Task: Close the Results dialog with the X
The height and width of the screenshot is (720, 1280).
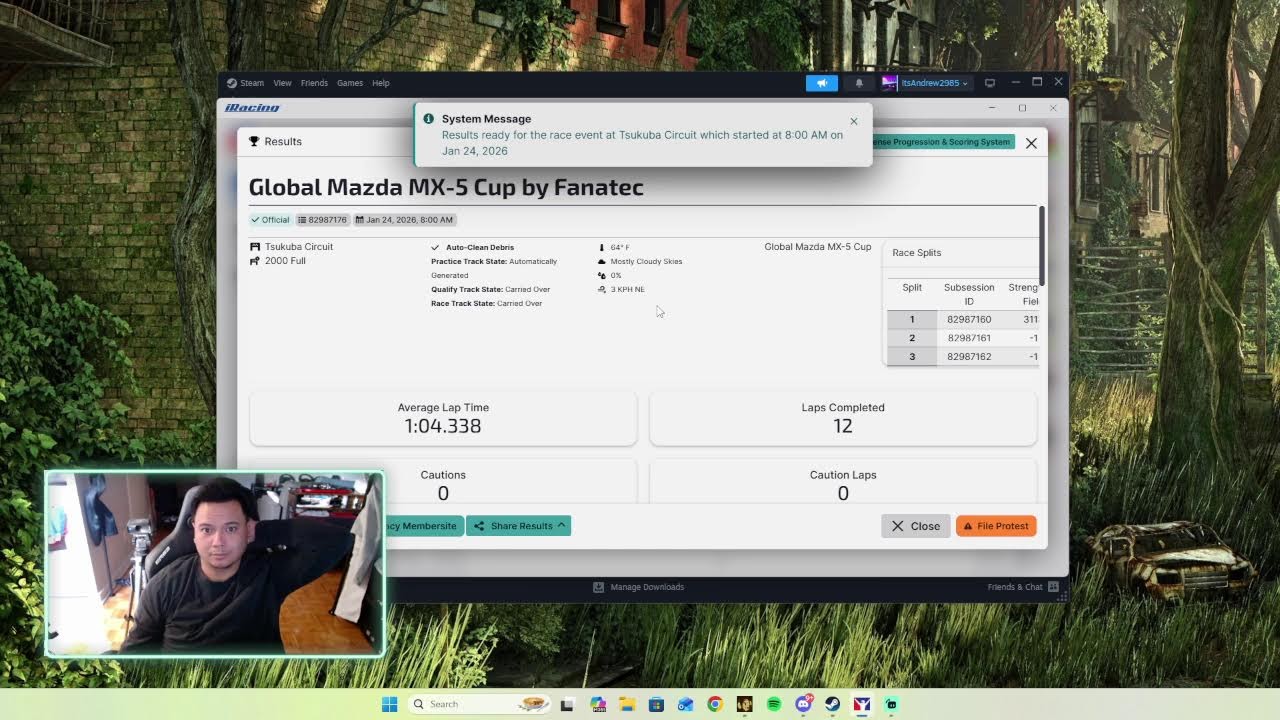Action: pos(1031,143)
